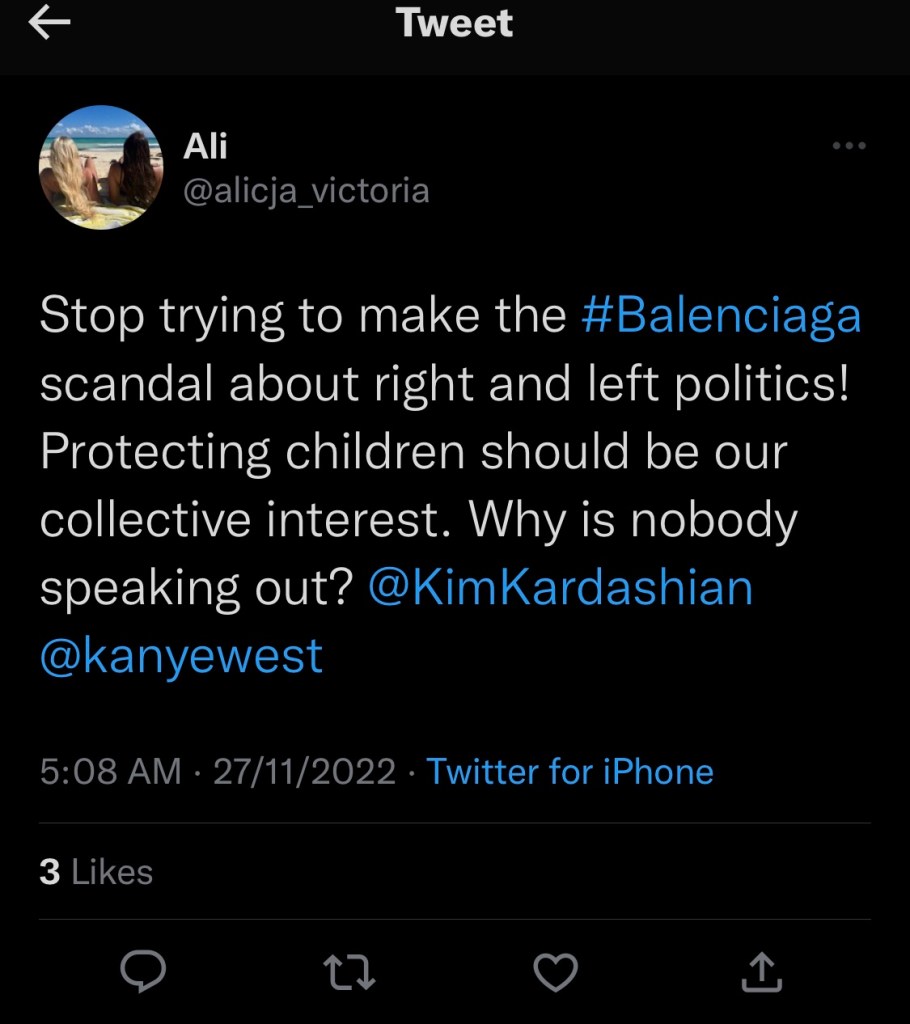
Task: Open the three-dot more options menu
Action: point(848,146)
